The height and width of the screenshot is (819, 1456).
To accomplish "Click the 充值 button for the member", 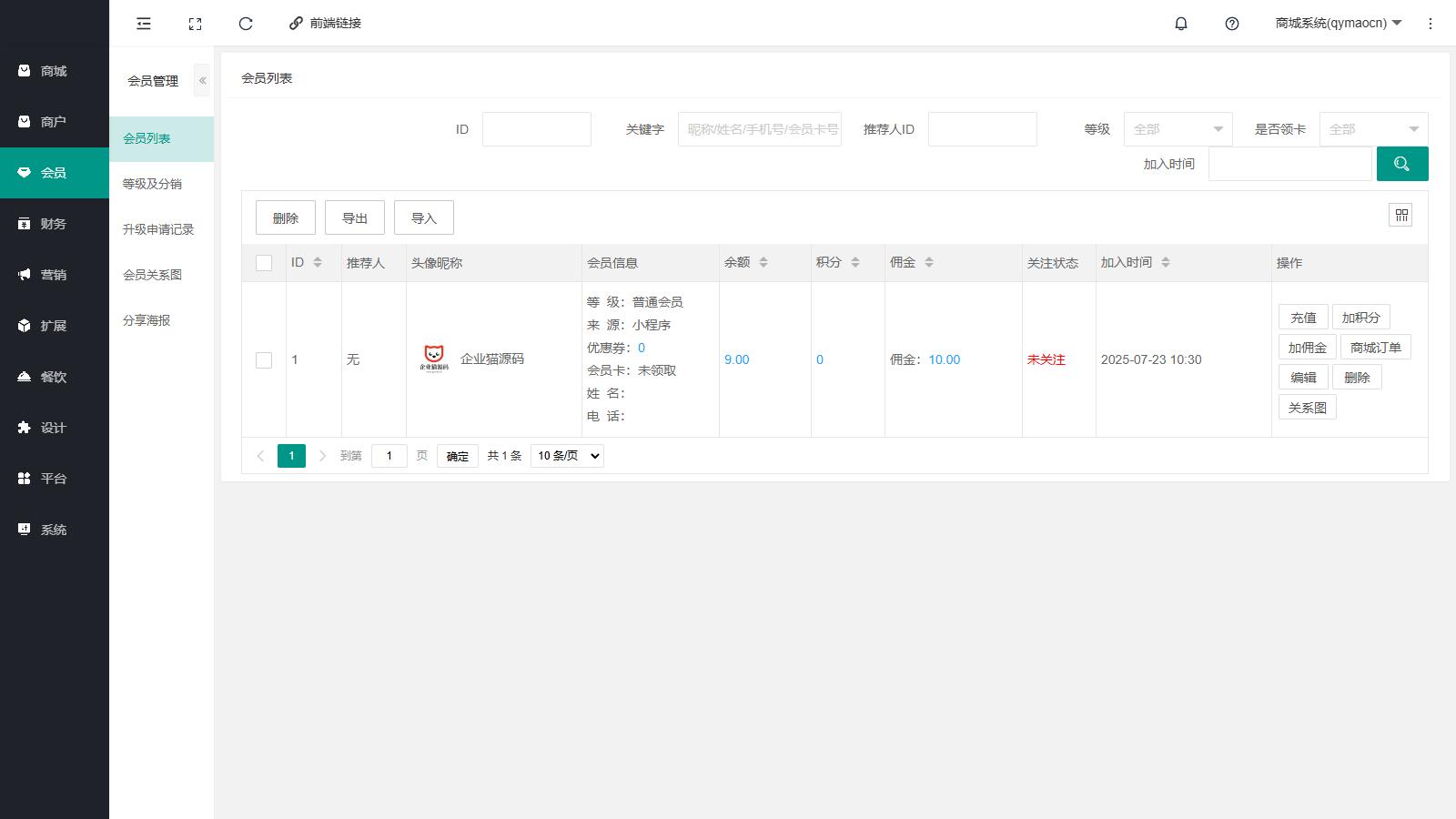I will tap(1303, 318).
